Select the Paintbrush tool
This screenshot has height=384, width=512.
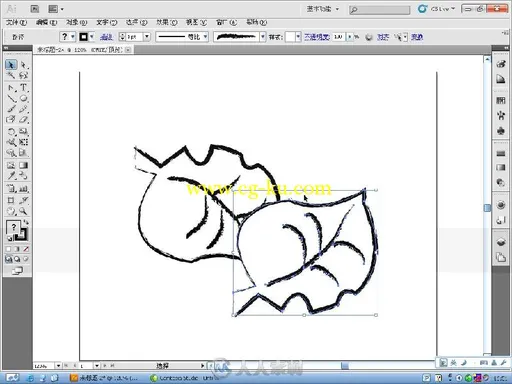pos(11,109)
